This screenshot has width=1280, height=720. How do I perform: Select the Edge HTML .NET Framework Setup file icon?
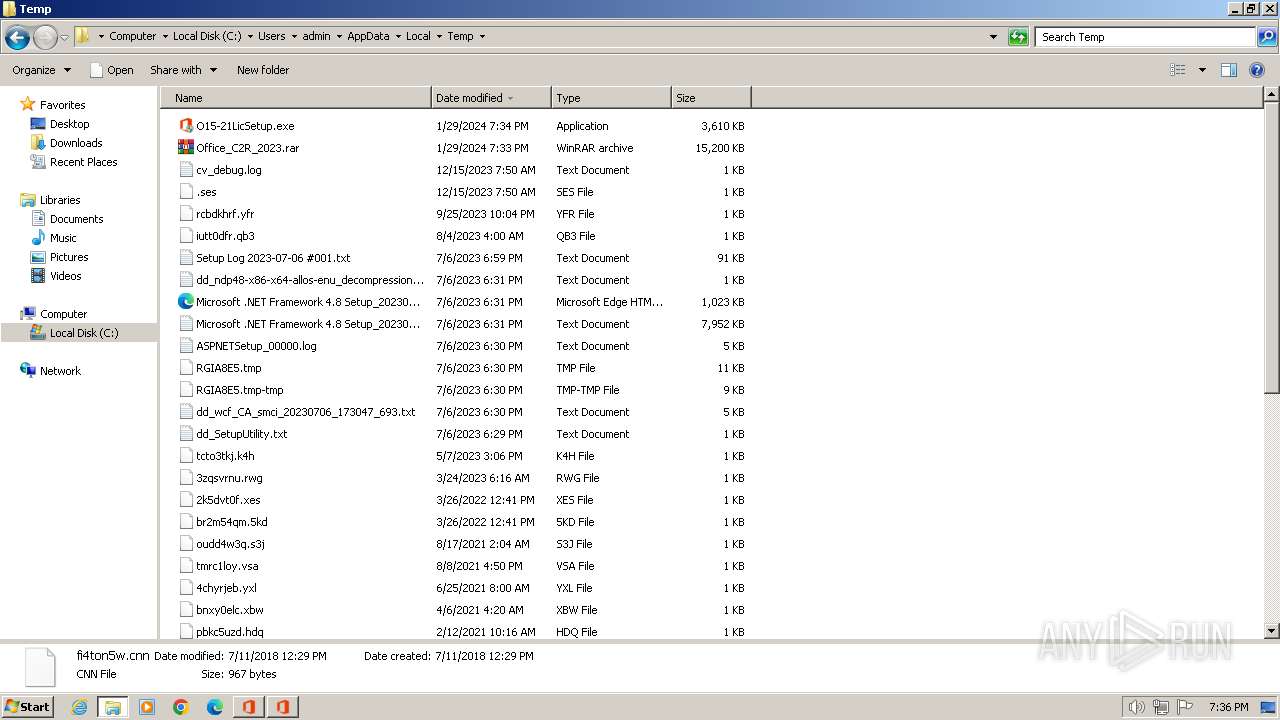pyautogui.click(x=186, y=302)
